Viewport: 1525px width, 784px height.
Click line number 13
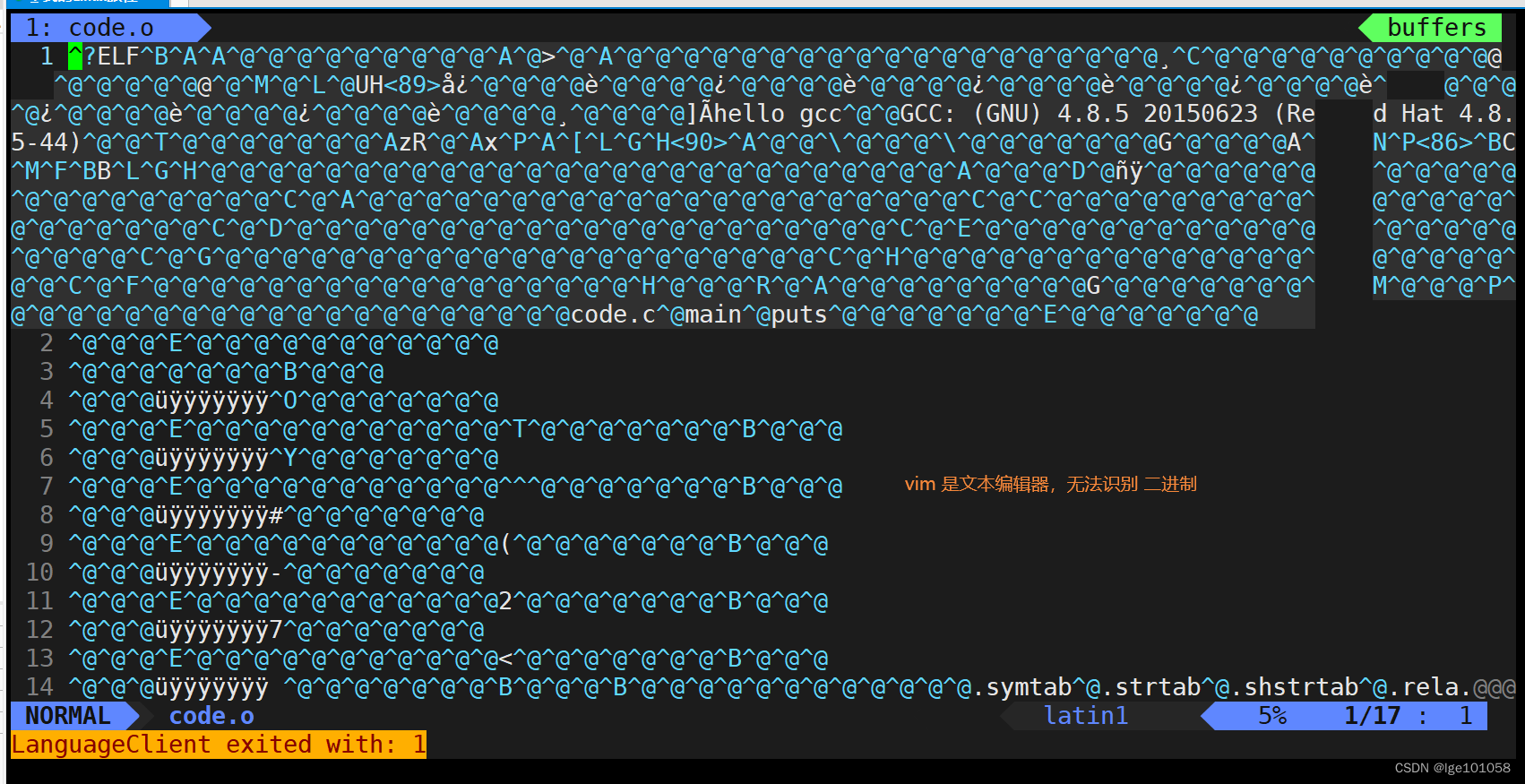point(39,659)
